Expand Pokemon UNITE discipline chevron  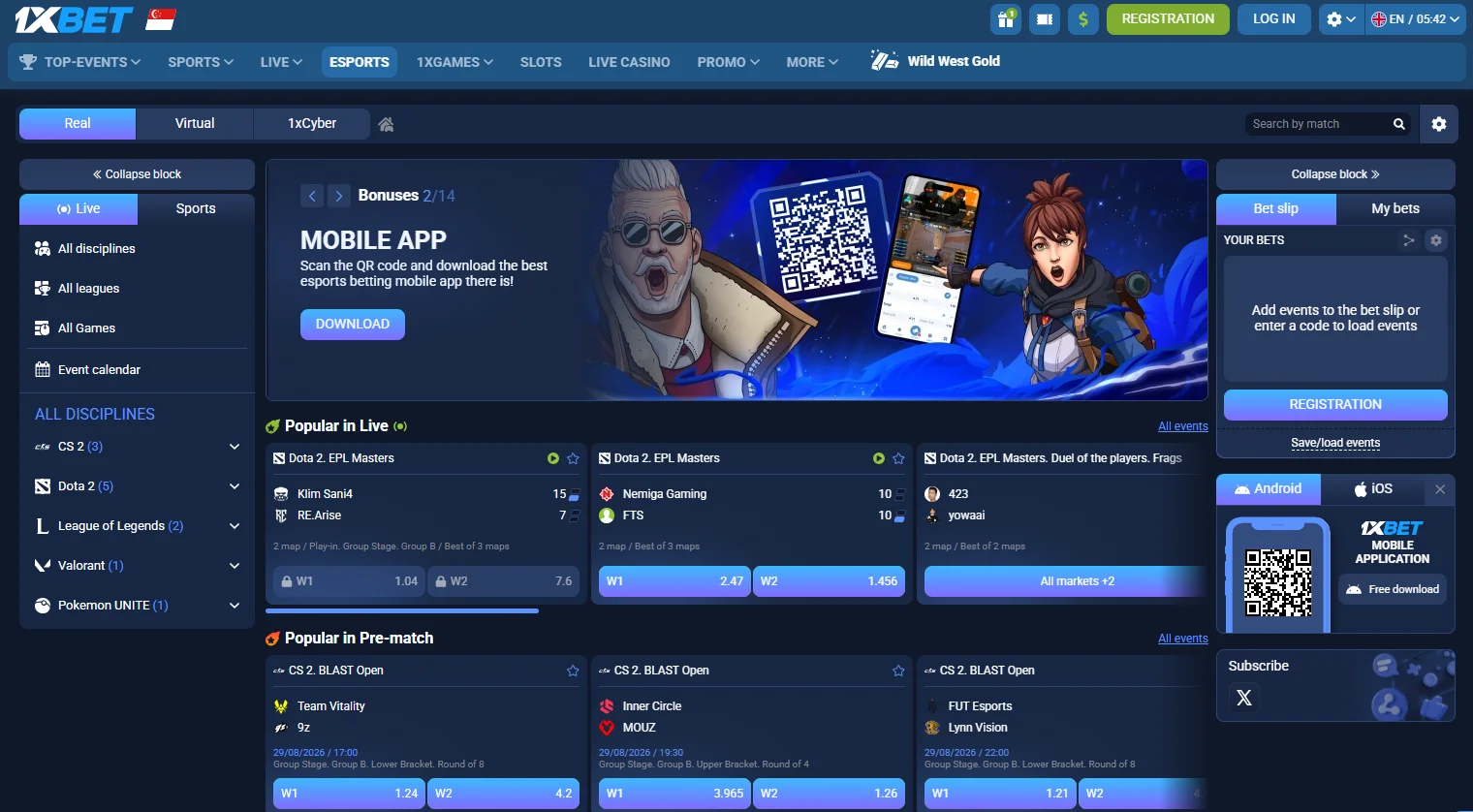pyautogui.click(x=235, y=606)
